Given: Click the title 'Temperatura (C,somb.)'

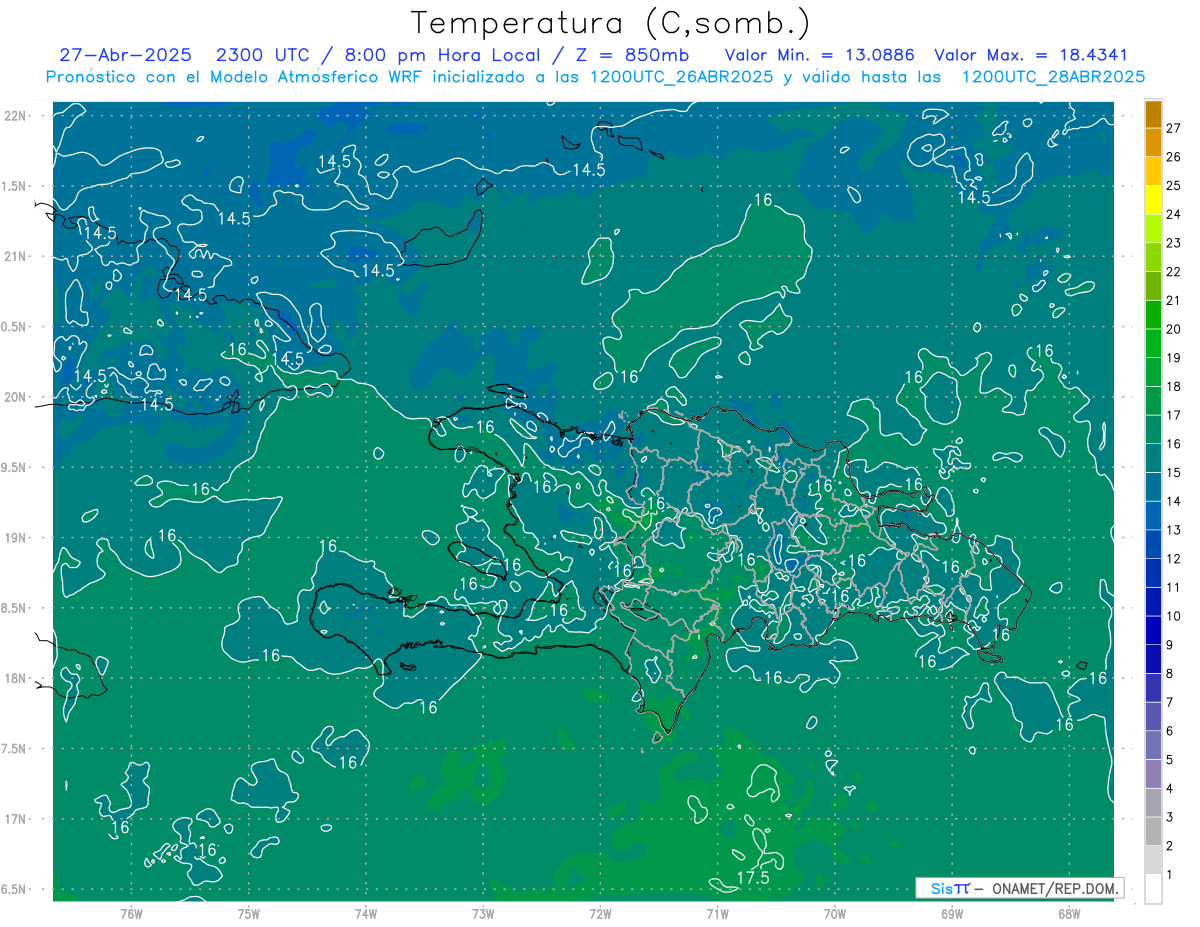Looking at the screenshot, I should coord(610,23).
